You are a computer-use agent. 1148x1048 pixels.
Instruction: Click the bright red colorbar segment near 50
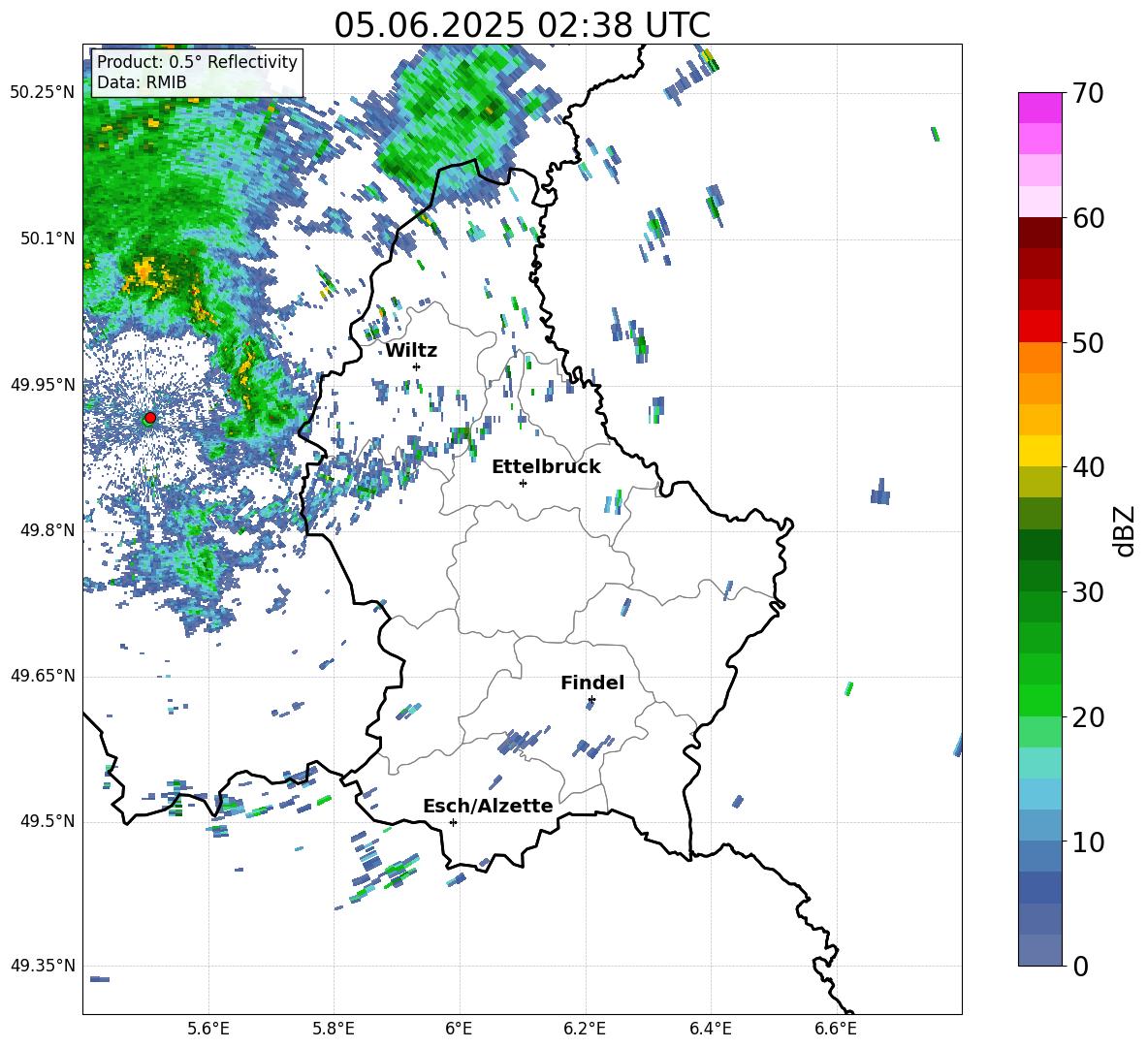pos(1040,327)
